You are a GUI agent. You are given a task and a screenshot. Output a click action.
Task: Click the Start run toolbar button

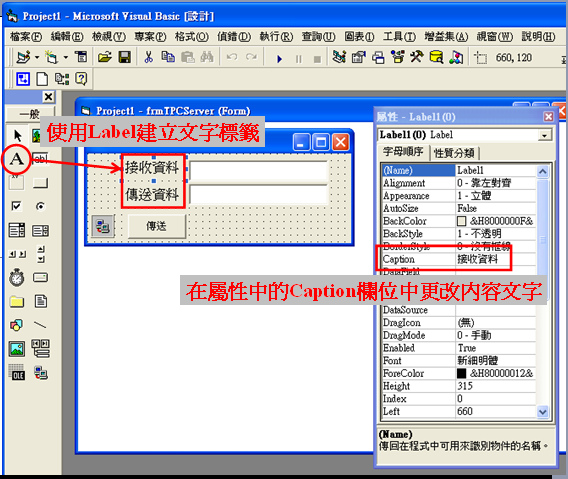click(x=279, y=58)
